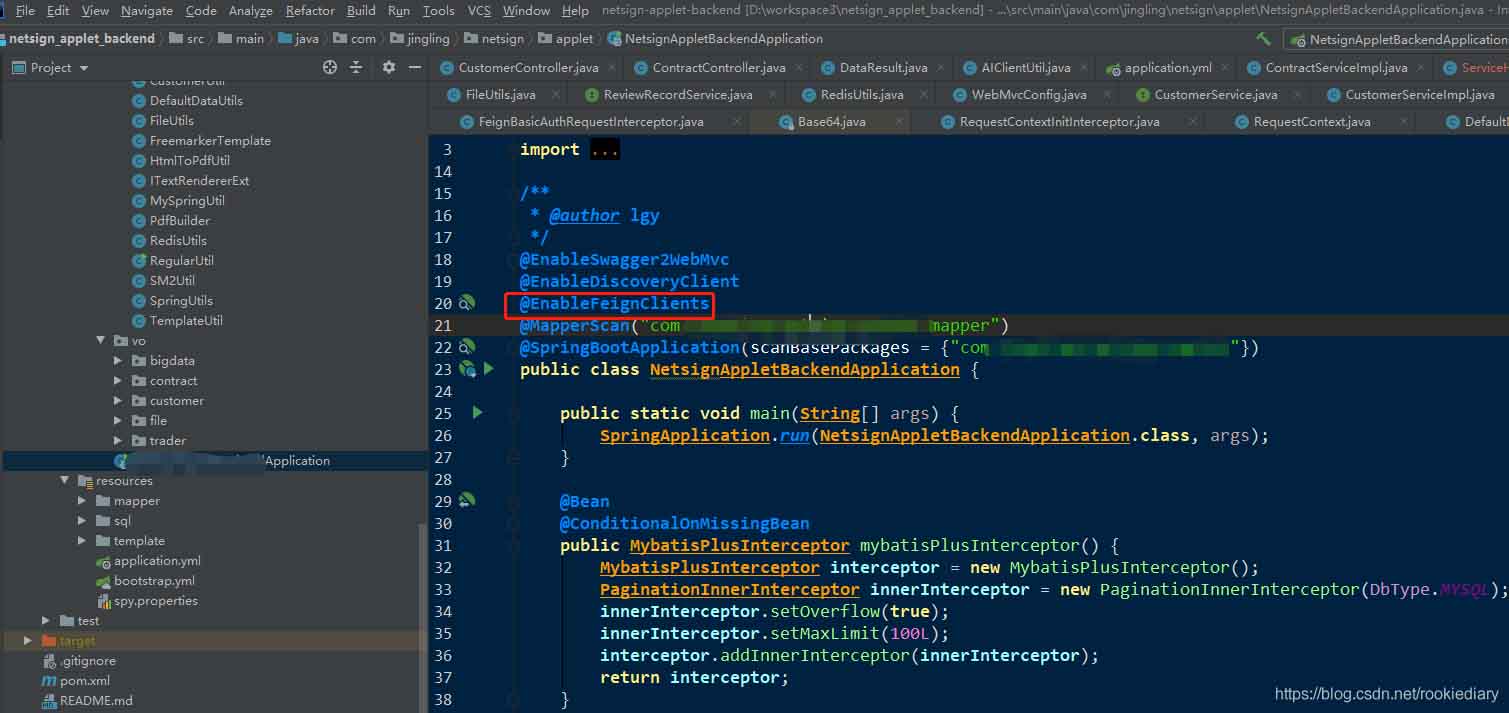Click run gutter arrow at class declaration
The width and height of the screenshot is (1509, 713).
coord(489,369)
